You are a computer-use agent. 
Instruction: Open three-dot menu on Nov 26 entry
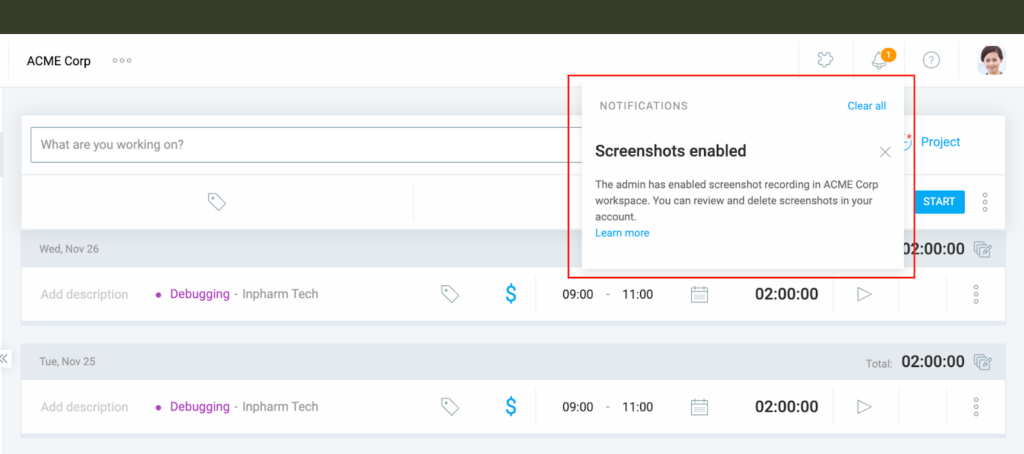click(975, 294)
